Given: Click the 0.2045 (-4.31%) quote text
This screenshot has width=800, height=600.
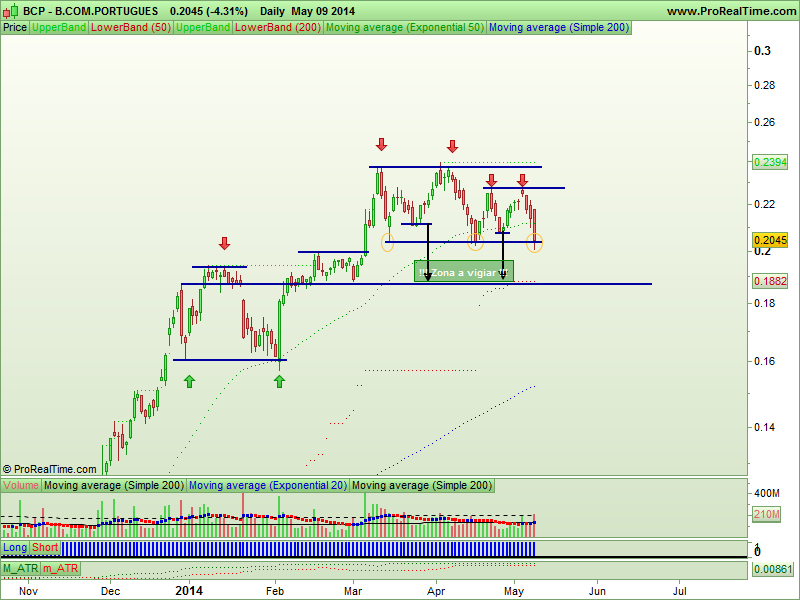Looking at the screenshot, I should [x=209, y=11].
